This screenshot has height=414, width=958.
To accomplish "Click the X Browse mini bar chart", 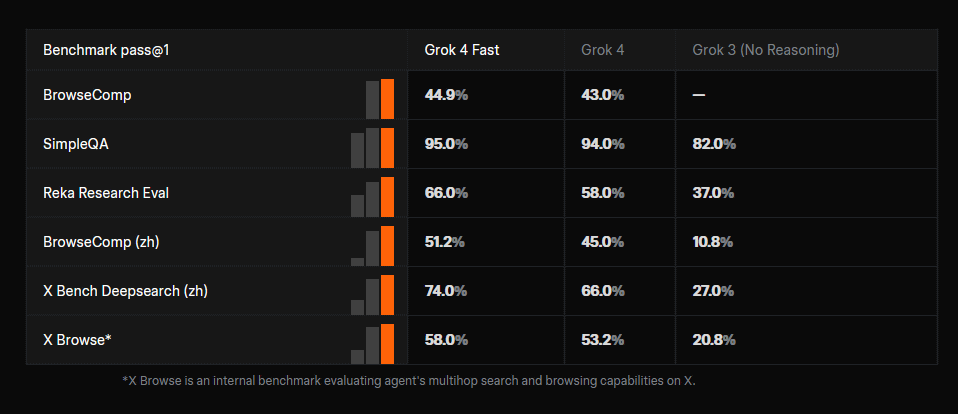I will [373, 344].
